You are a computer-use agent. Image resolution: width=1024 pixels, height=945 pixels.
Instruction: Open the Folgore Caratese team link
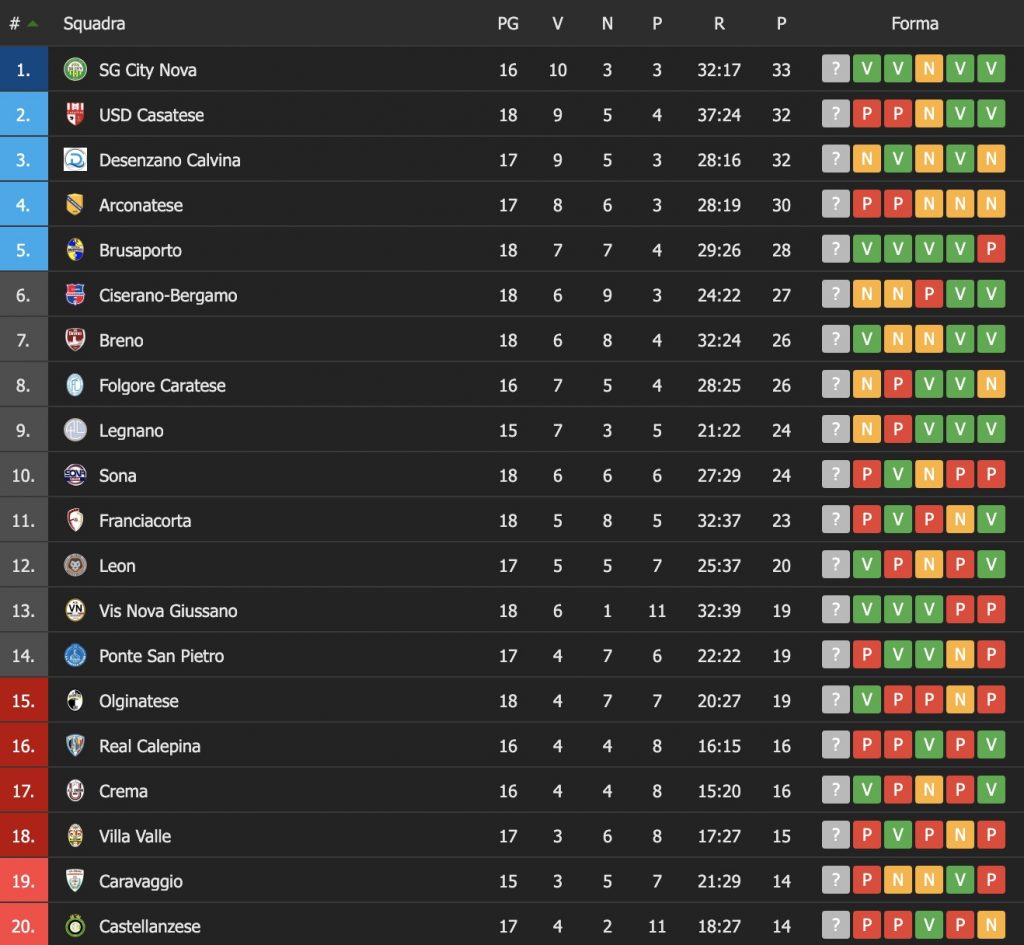point(162,385)
